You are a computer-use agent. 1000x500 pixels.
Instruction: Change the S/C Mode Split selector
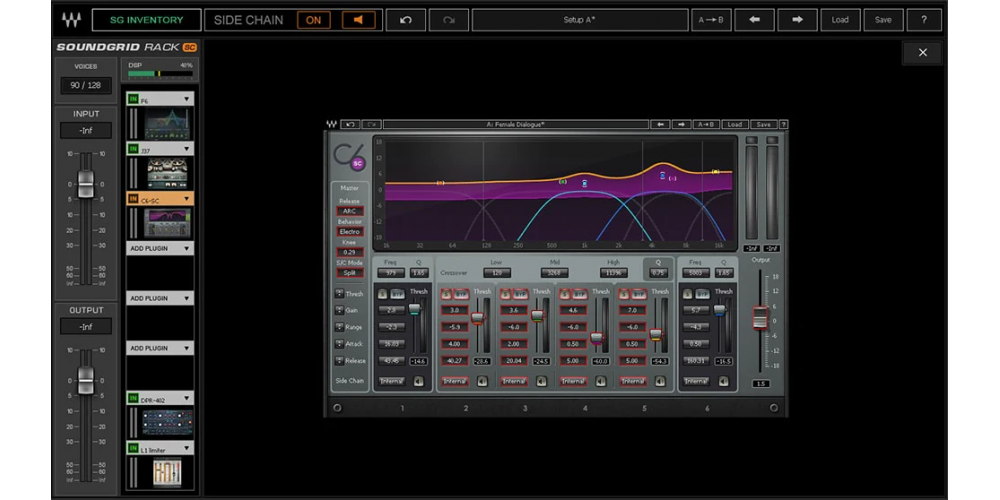pos(350,272)
